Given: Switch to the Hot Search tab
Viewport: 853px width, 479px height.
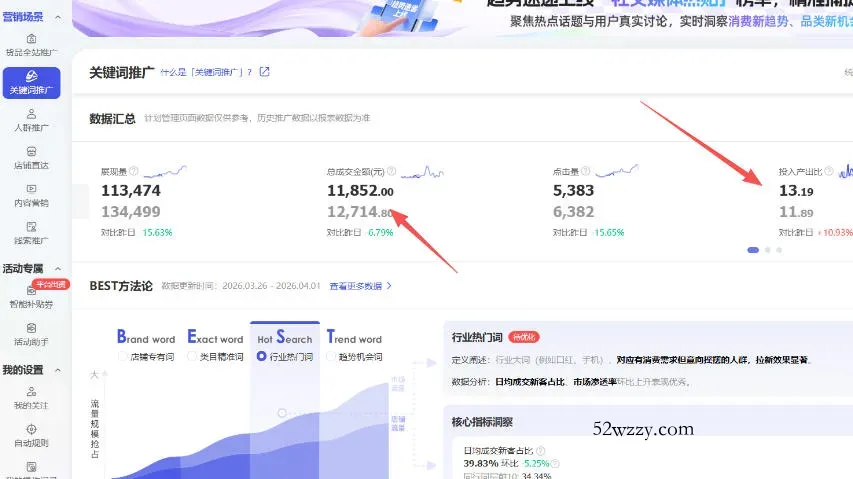Looking at the screenshot, I should [x=285, y=338].
